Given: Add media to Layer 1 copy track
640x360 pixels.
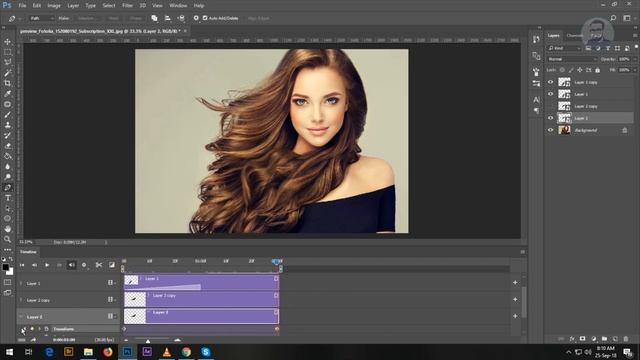Looking at the screenshot, I should (x=515, y=299).
